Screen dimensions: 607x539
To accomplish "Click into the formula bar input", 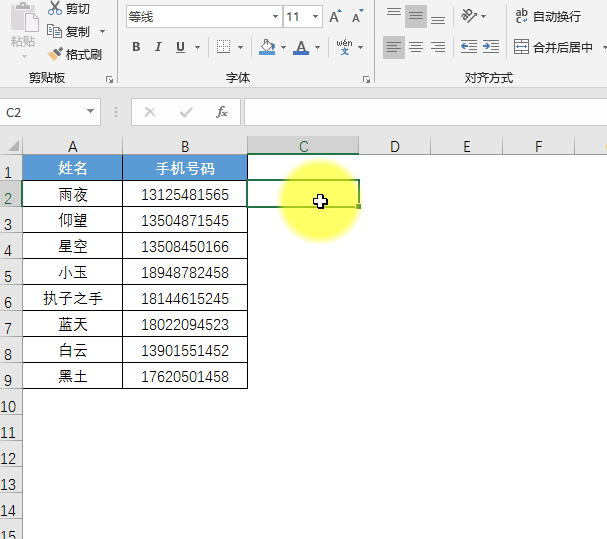I will (x=425, y=112).
